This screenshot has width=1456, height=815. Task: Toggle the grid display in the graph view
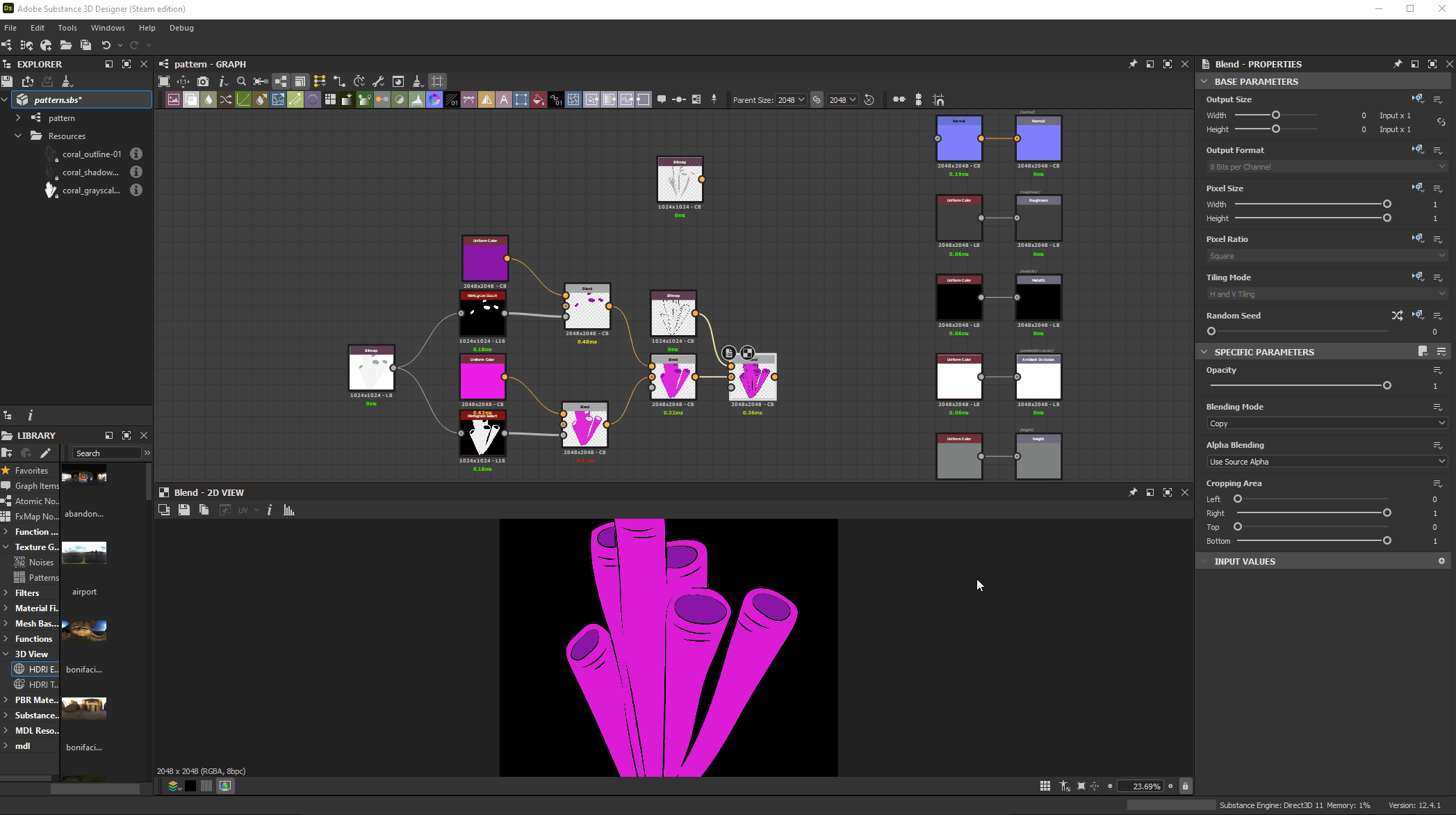coord(437,81)
